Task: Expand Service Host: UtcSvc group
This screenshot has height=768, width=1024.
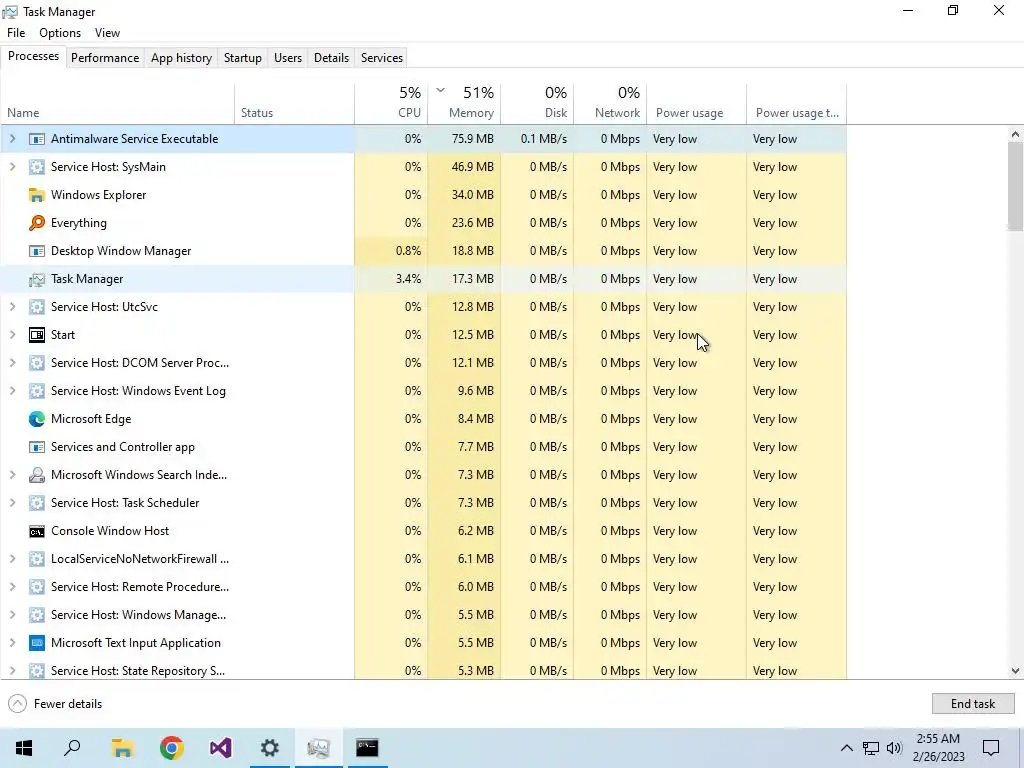Action: pos(12,307)
